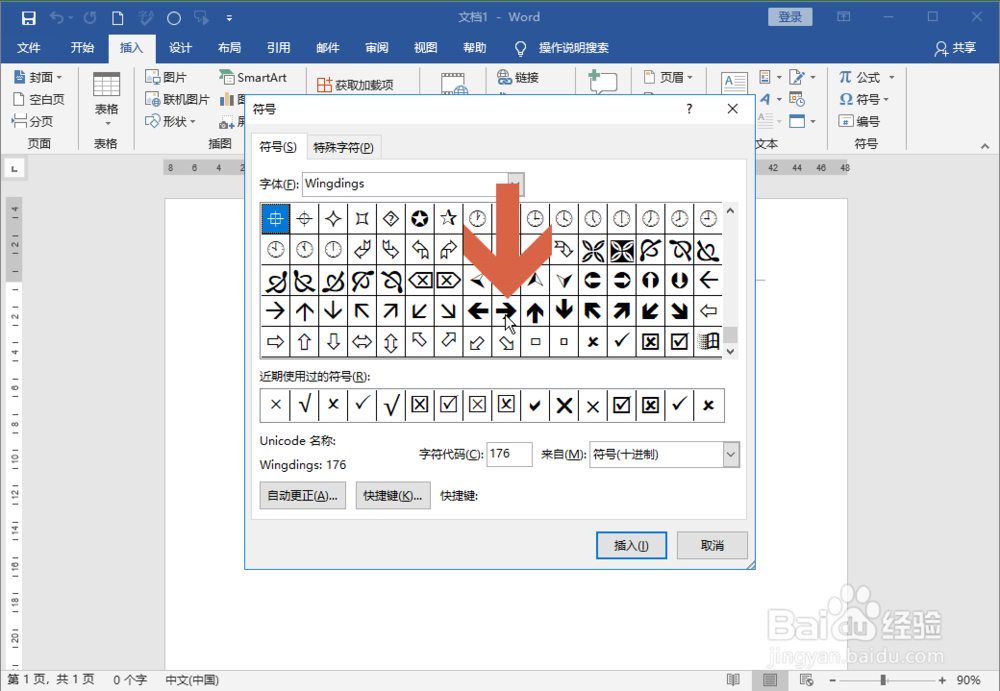Insert a blank page (空白页)
The image size is (1000, 691).
point(36,98)
